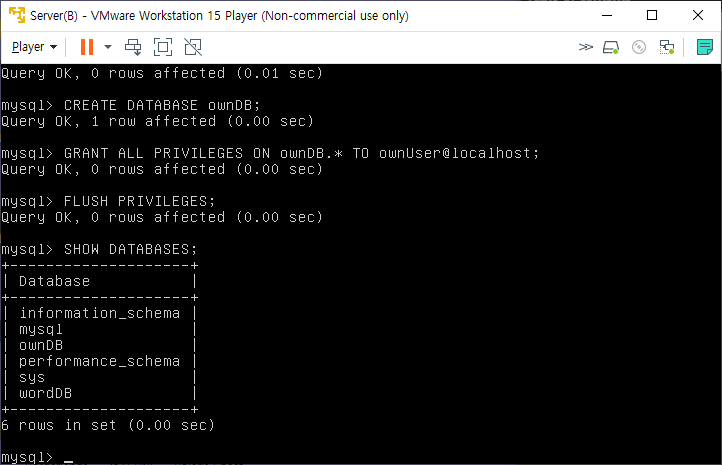Click the wordDB entry in the table
722x465 pixels.
click(x=46, y=393)
